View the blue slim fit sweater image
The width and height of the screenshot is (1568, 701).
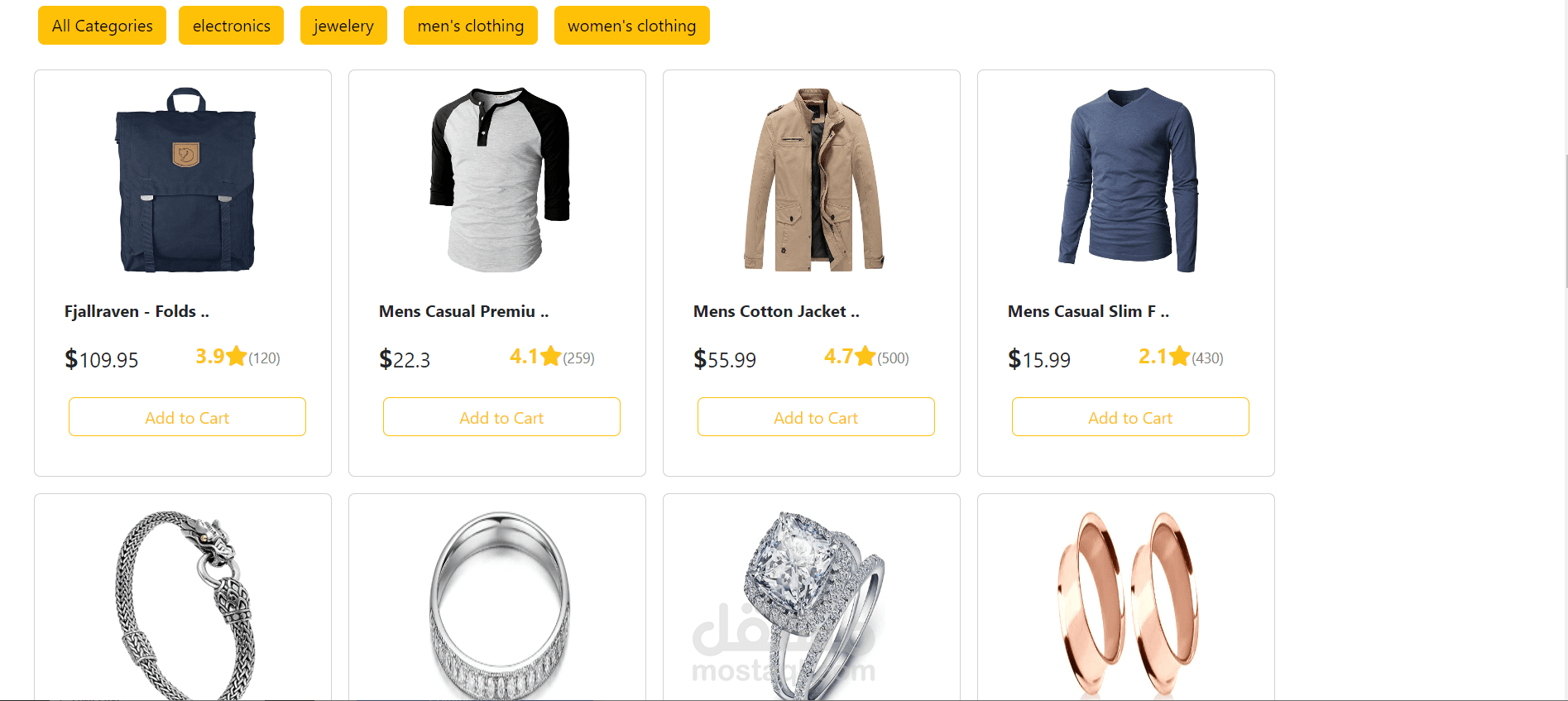click(1128, 180)
